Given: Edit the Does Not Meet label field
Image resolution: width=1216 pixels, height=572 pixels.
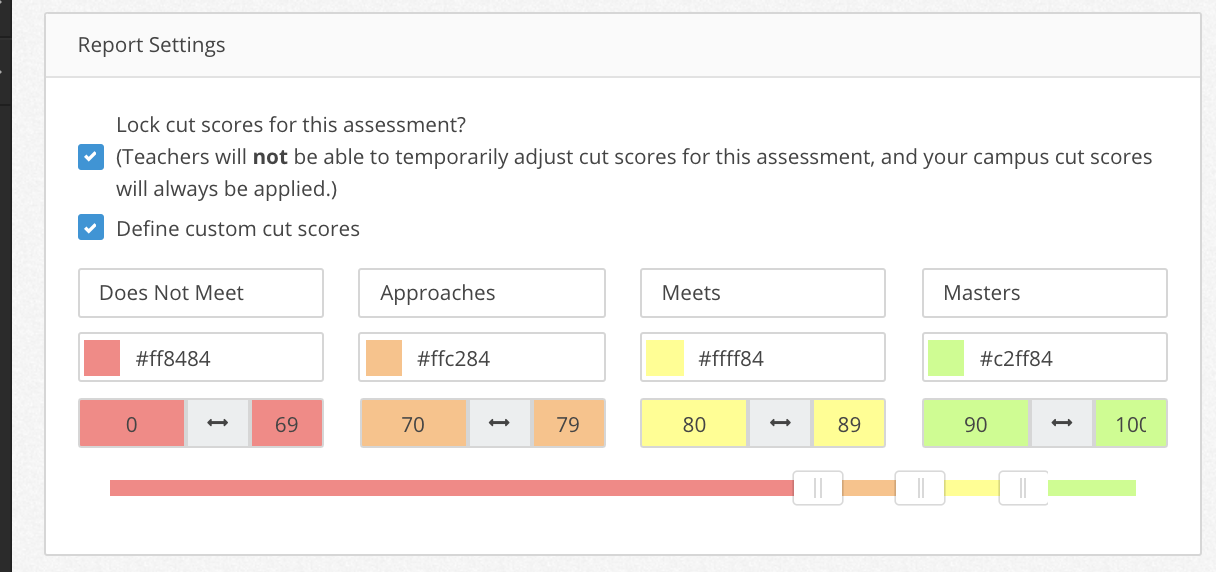Looking at the screenshot, I should 201,293.
